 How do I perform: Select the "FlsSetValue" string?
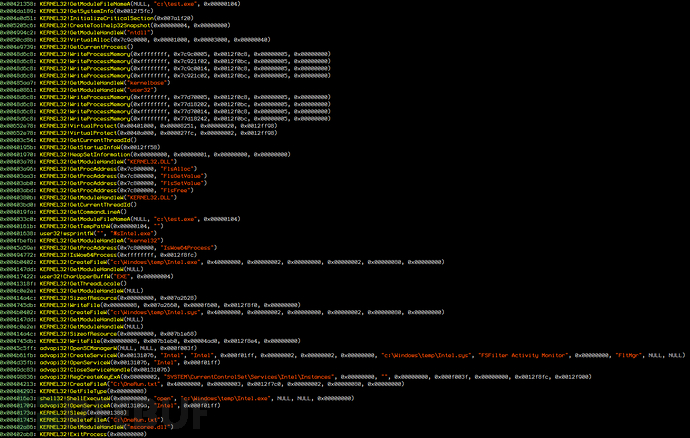coord(184,183)
